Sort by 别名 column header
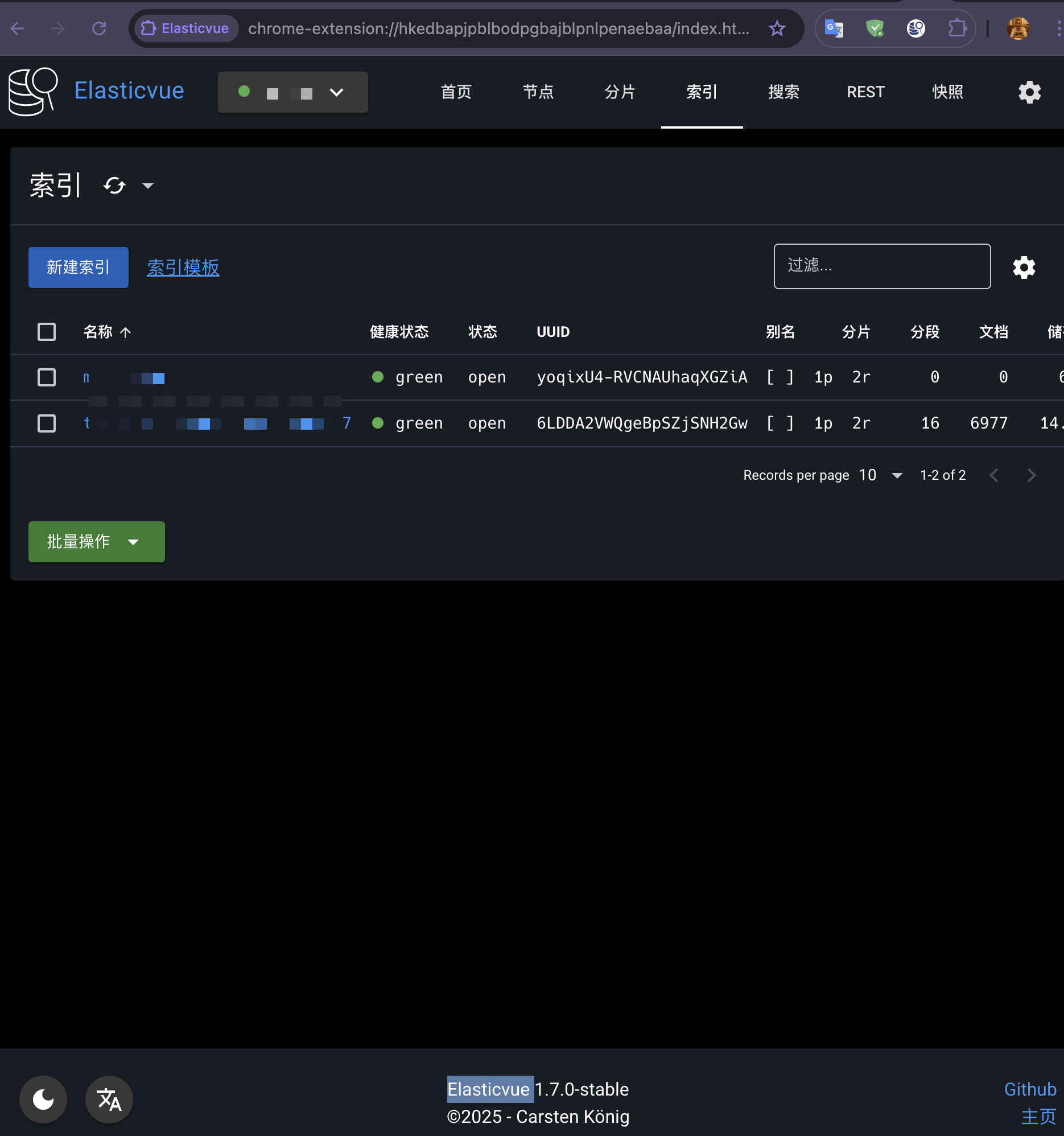The image size is (1064, 1136). [x=780, y=332]
